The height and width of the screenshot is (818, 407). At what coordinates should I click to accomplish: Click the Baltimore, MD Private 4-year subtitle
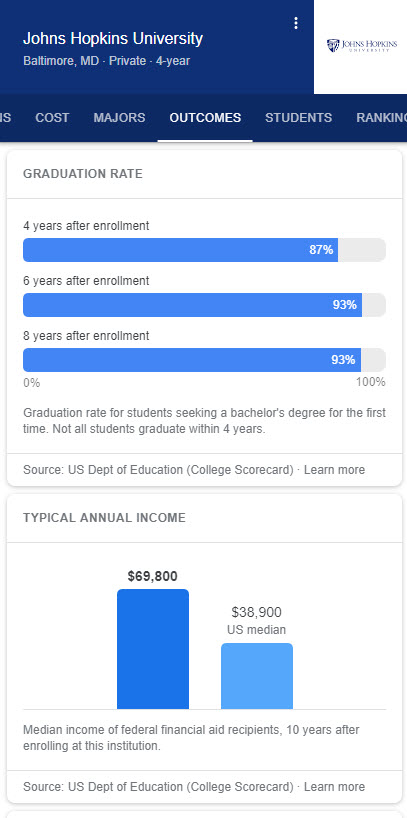(x=106, y=61)
